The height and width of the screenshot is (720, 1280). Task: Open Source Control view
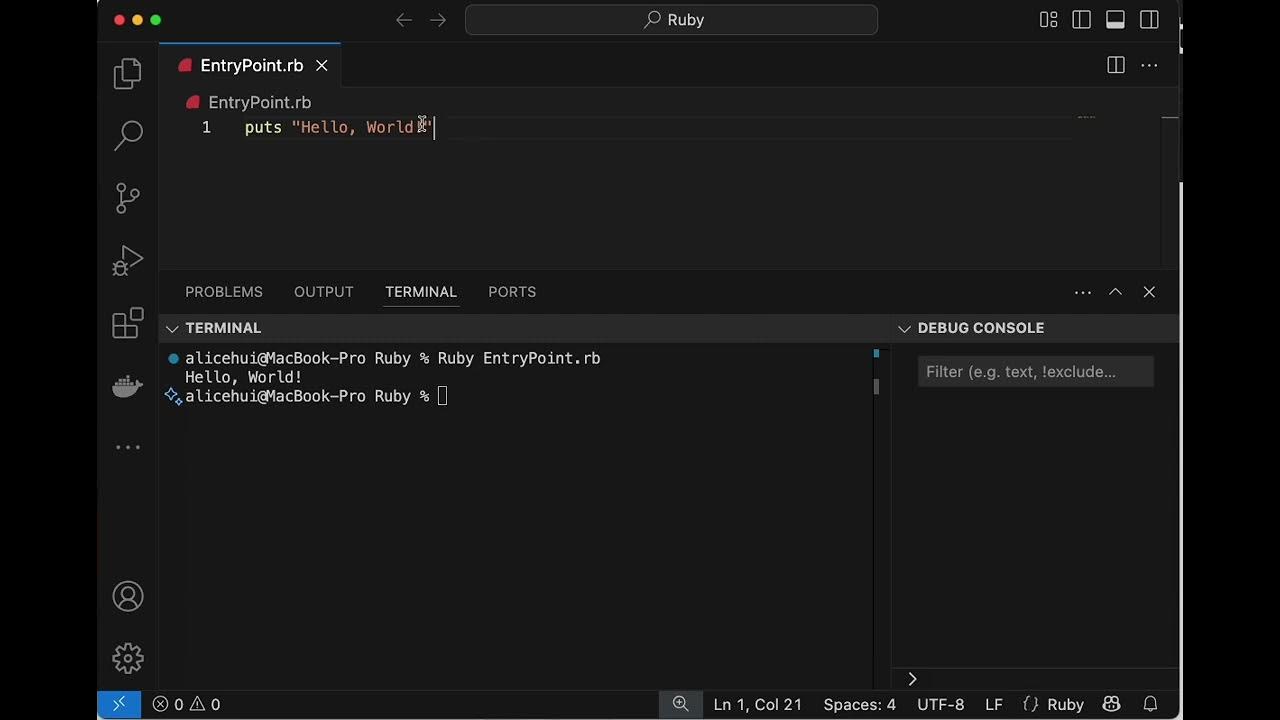coord(128,197)
